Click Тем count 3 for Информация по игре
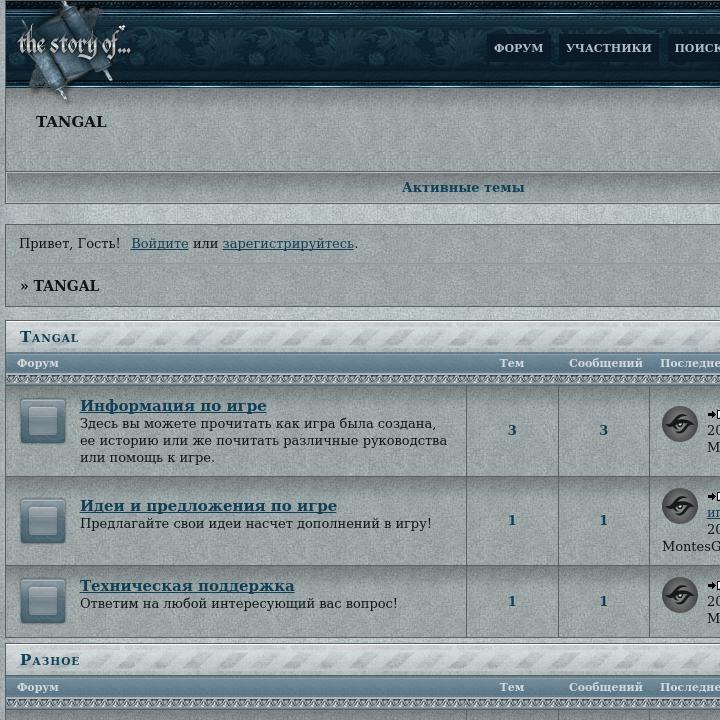The image size is (720, 720). [512, 430]
